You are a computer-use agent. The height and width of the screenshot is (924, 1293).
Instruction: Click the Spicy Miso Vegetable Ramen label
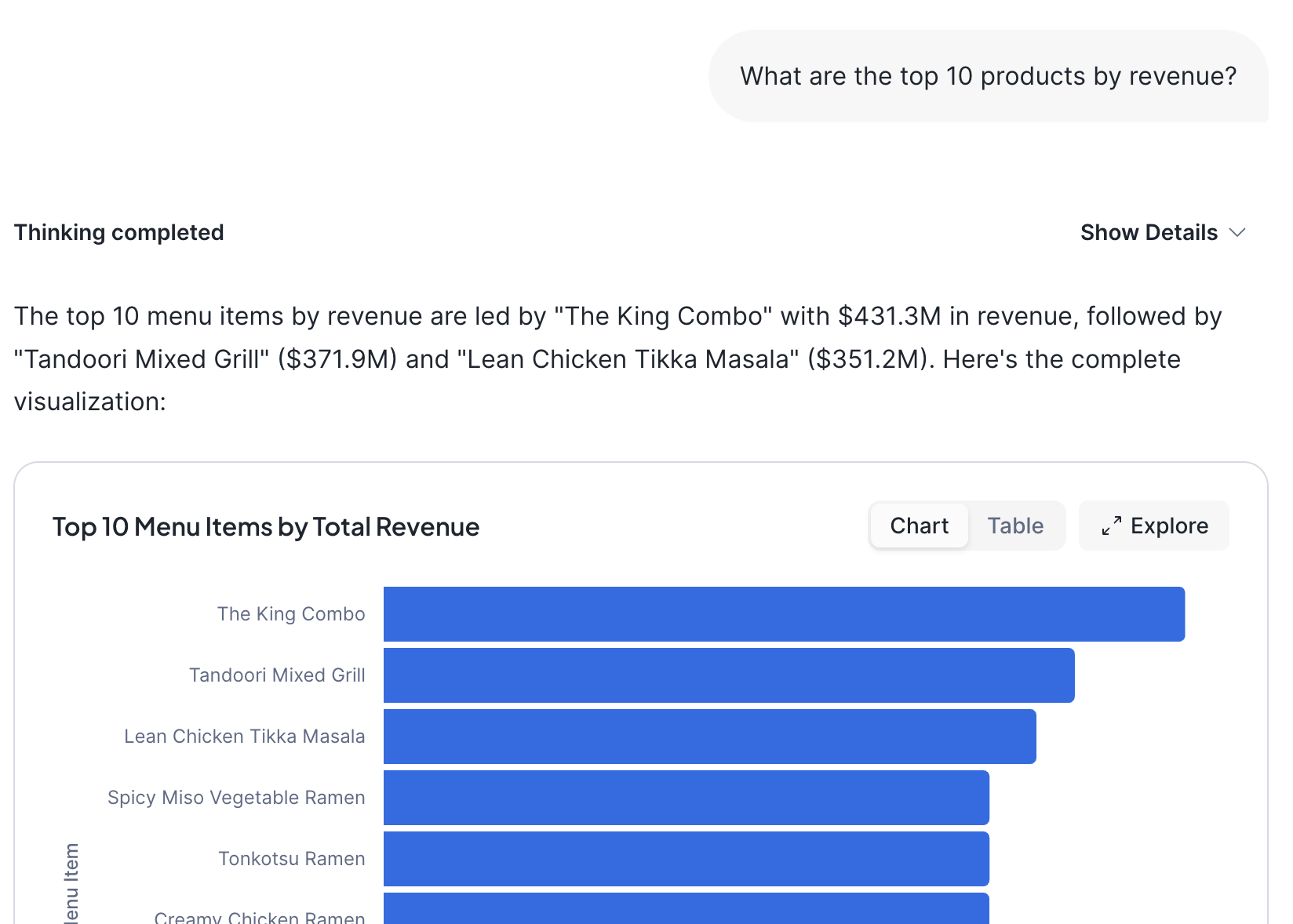pos(236,798)
